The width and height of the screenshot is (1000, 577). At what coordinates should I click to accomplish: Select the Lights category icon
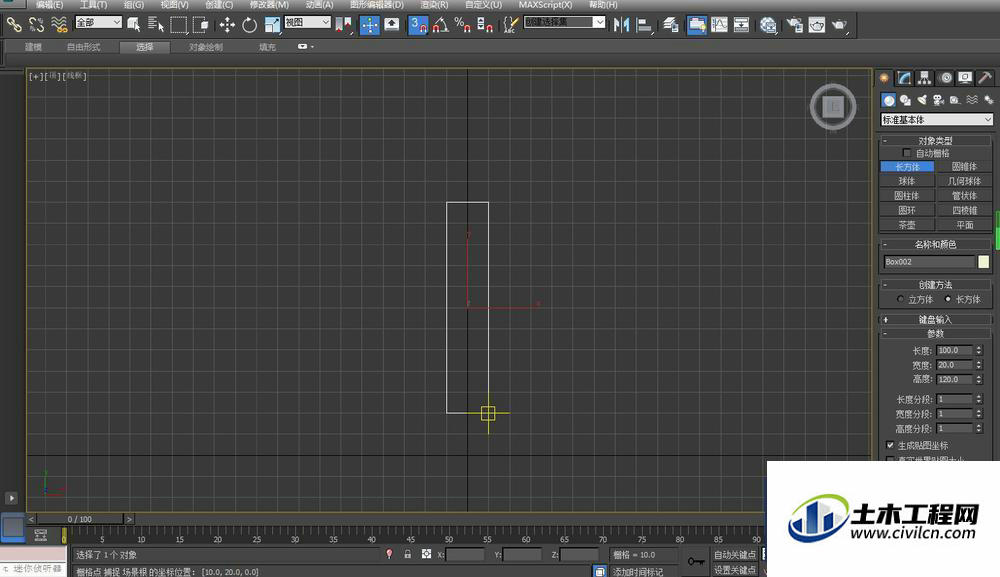point(922,100)
